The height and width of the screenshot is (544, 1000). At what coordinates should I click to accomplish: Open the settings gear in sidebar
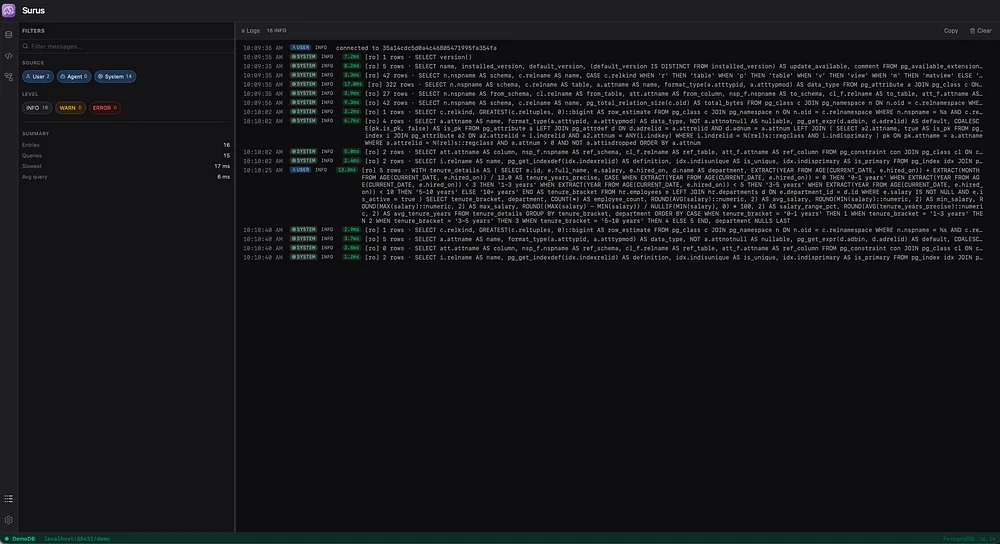click(x=8, y=520)
